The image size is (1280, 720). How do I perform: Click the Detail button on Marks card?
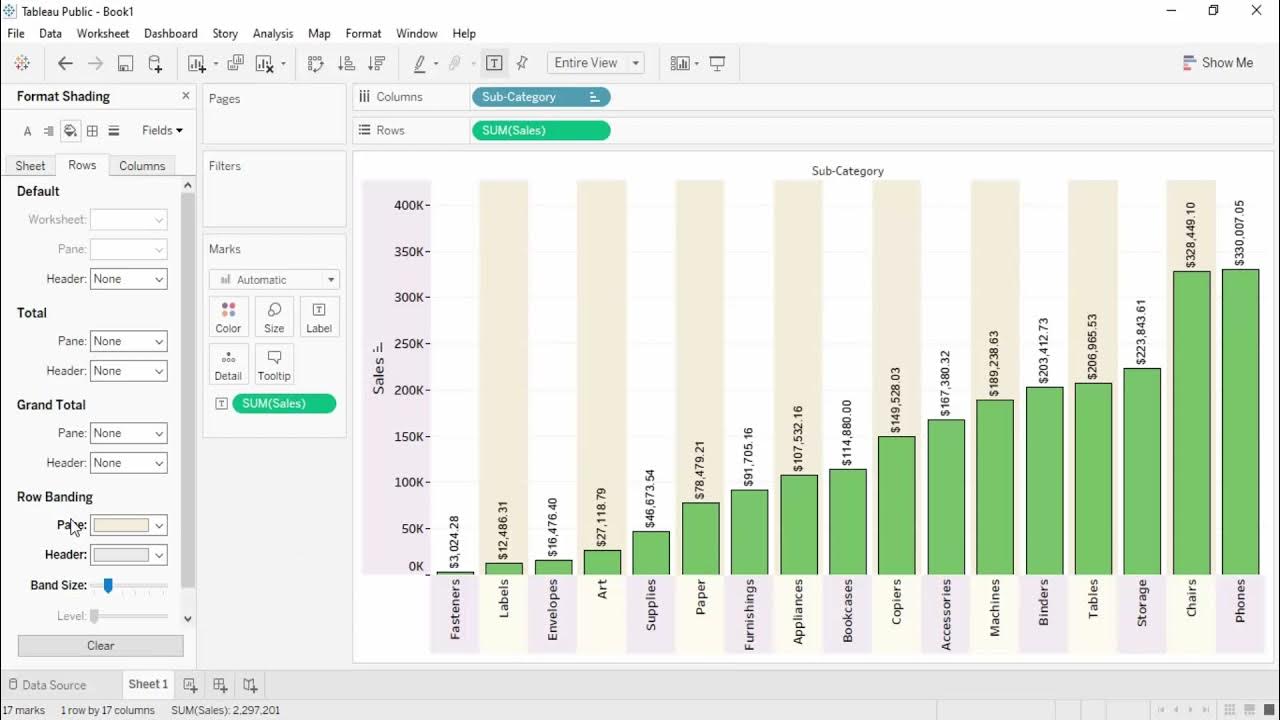(x=228, y=365)
